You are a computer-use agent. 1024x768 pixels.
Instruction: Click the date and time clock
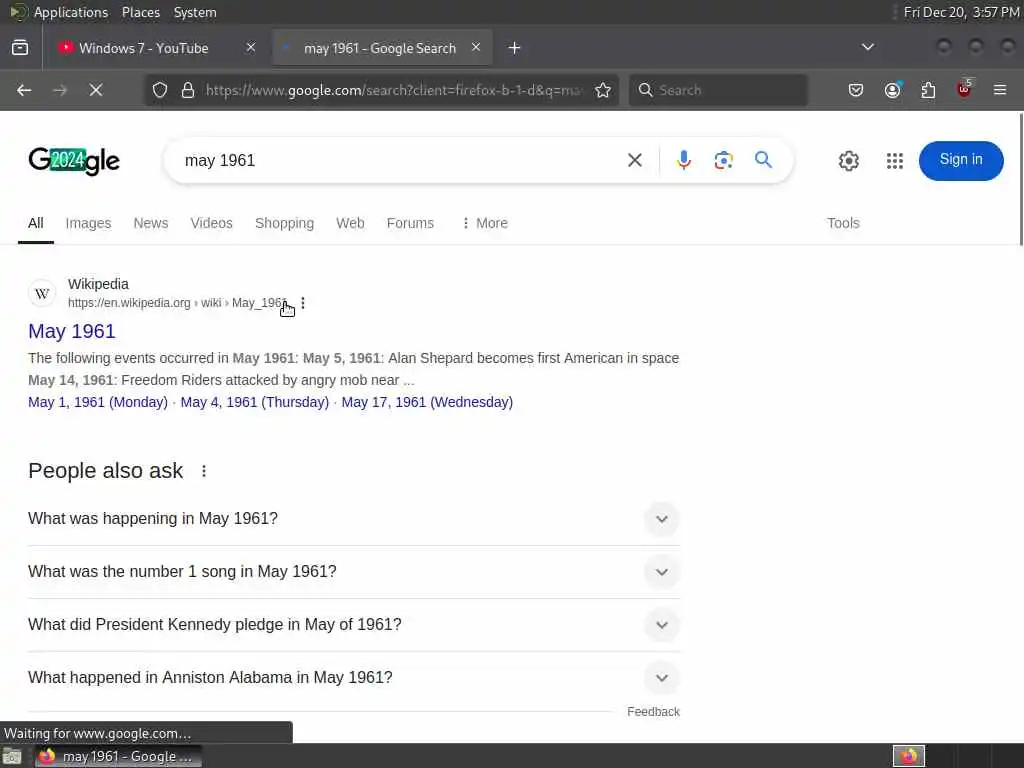(961, 12)
